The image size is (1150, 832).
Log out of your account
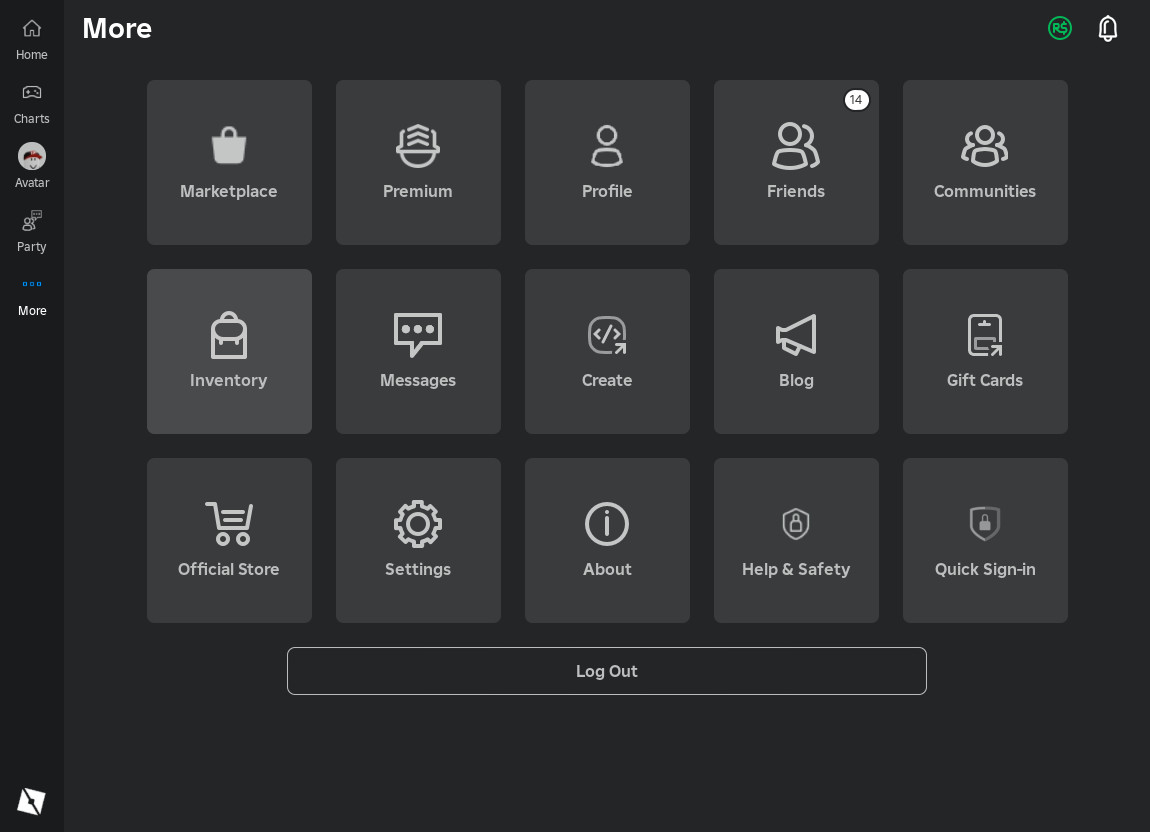click(x=607, y=671)
